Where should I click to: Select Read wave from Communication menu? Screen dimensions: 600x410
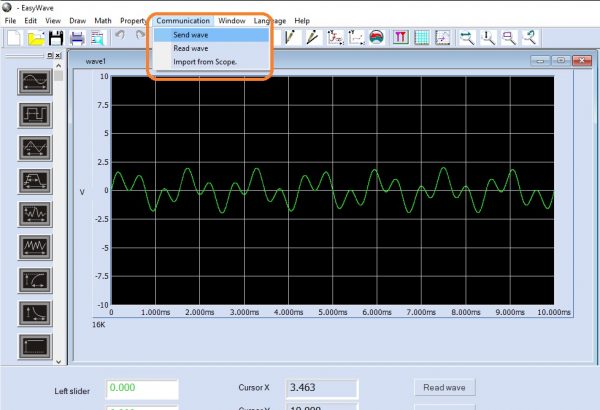(x=190, y=48)
